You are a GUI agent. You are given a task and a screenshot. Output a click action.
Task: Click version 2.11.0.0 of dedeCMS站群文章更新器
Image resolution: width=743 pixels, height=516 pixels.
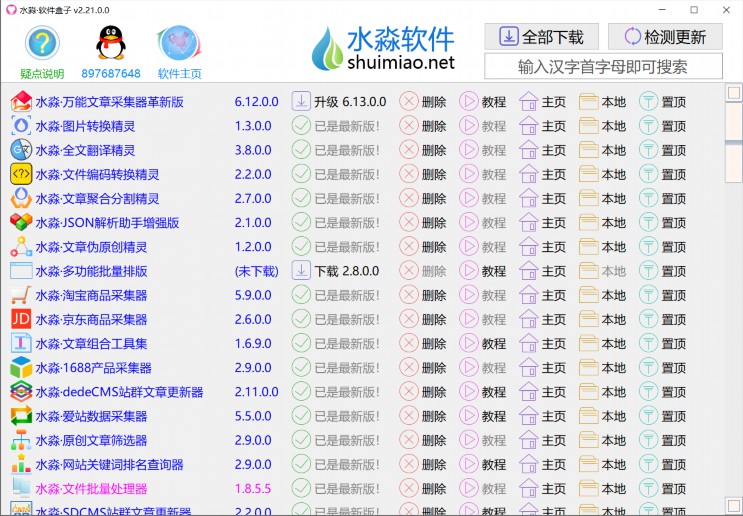click(256, 392)
